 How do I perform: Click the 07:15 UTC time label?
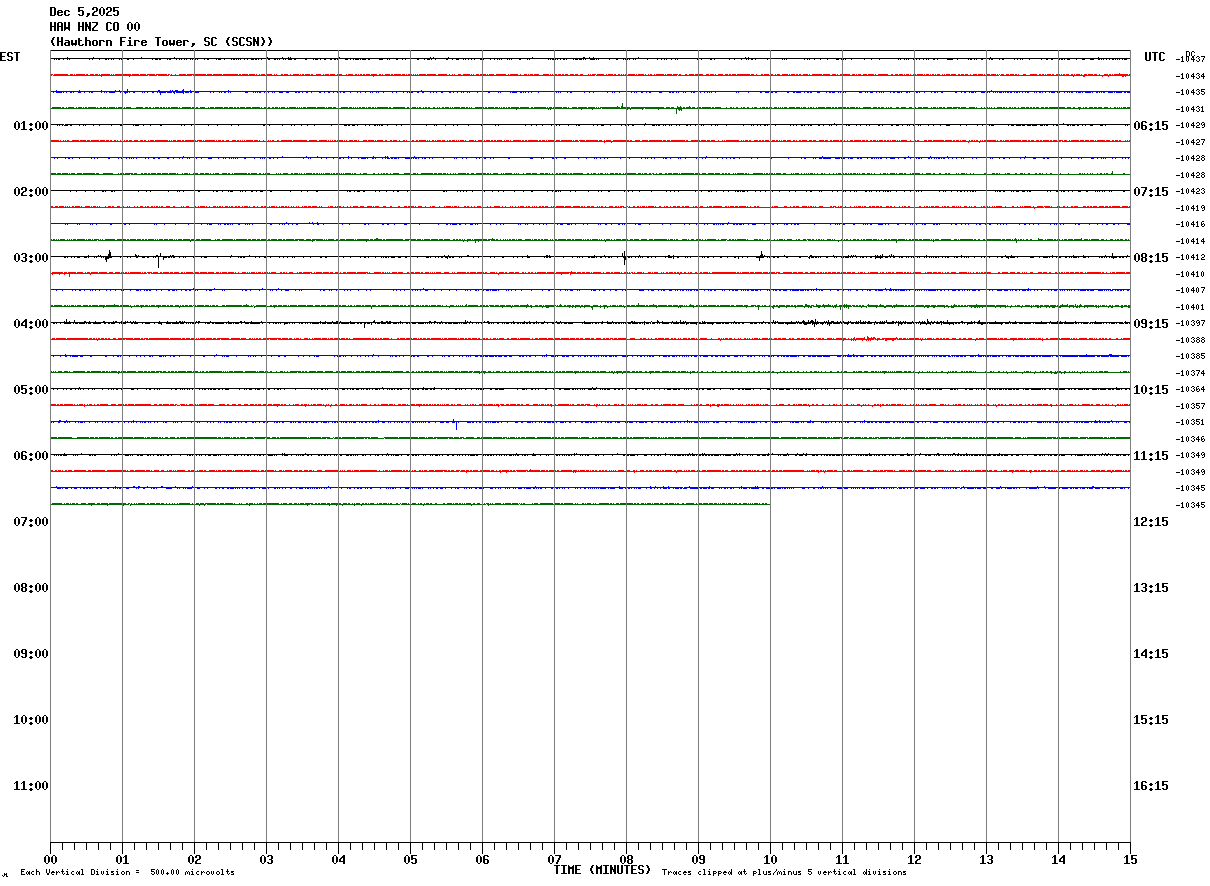pos(1151,192)
